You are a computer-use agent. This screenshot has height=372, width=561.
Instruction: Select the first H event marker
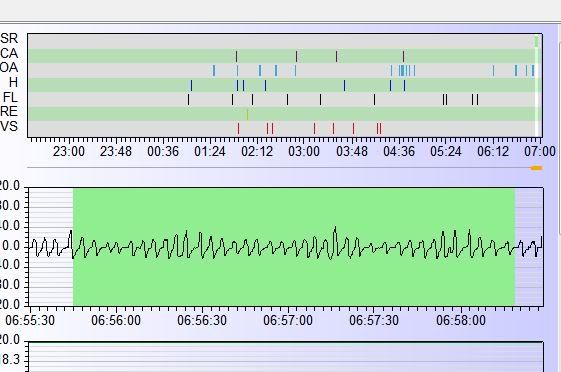191,85
